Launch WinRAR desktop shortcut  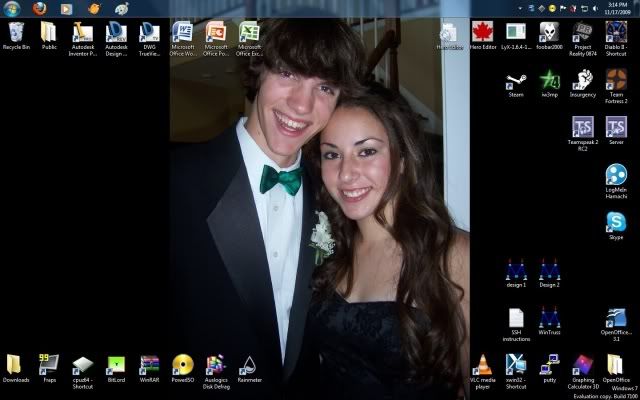[x=150, y=364]
